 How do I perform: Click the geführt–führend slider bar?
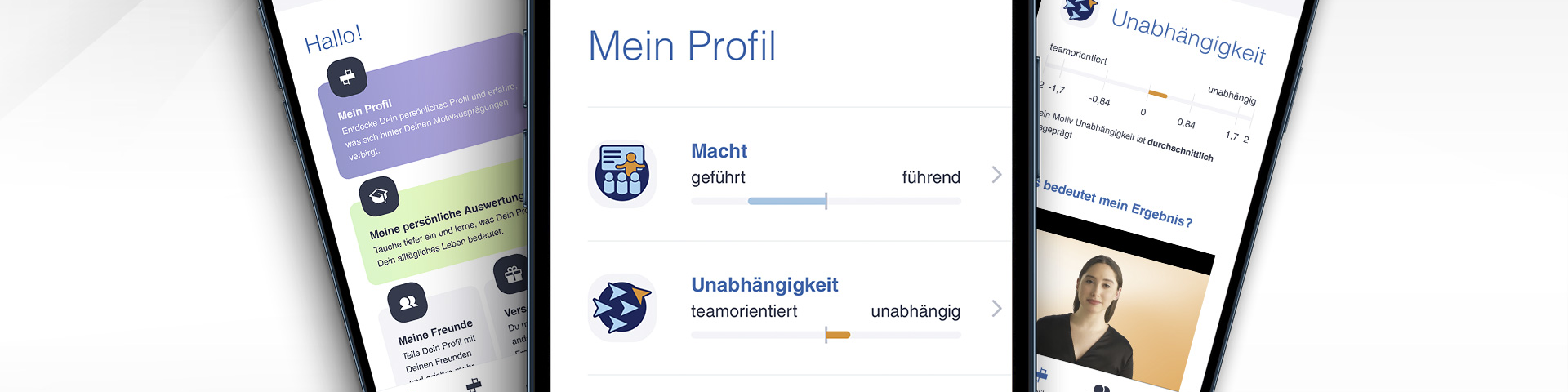point(826,201)
